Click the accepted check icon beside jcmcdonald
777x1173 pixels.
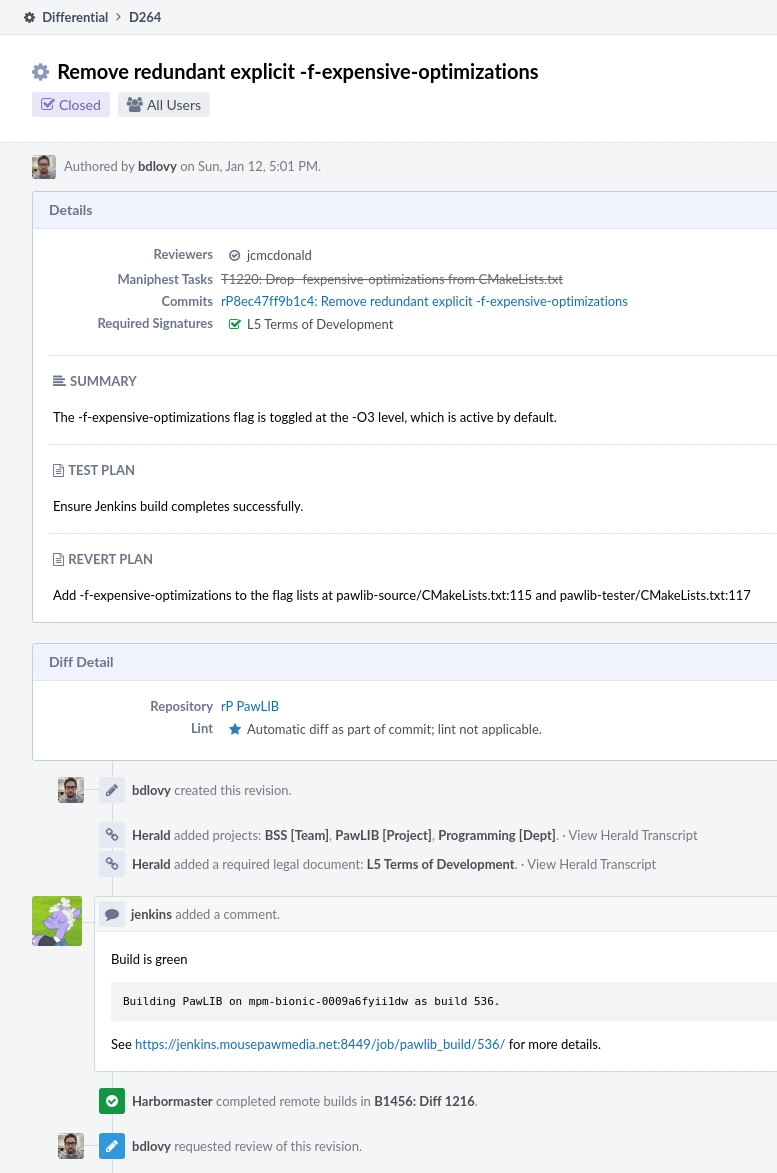tap(235, 255)
